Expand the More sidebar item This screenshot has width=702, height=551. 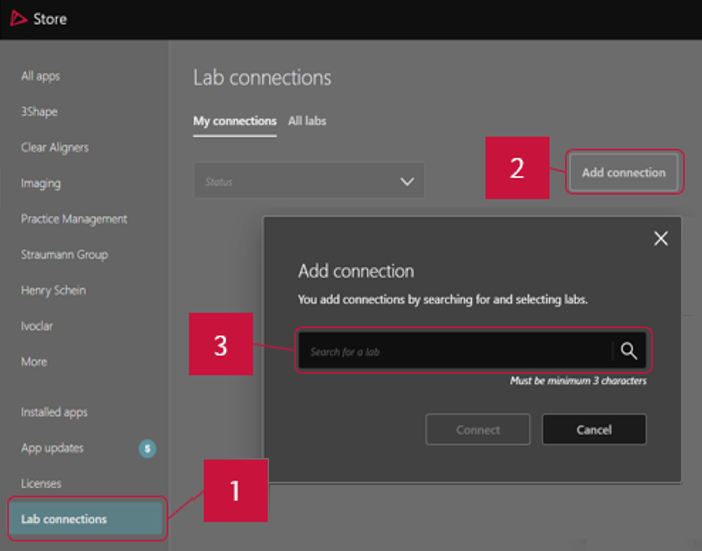[x=34, y=361]
